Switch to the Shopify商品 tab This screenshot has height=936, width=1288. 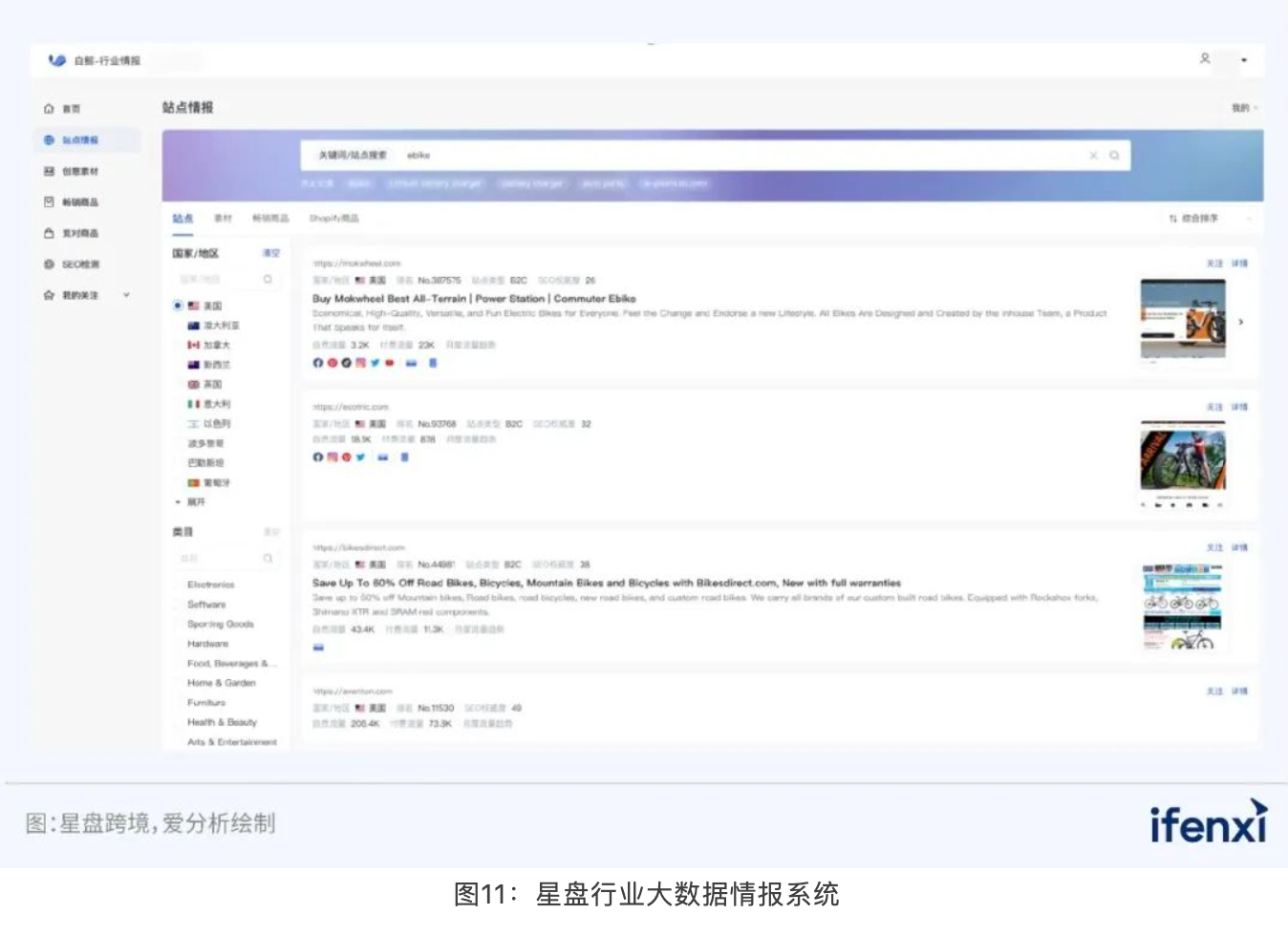click(334, 219)
